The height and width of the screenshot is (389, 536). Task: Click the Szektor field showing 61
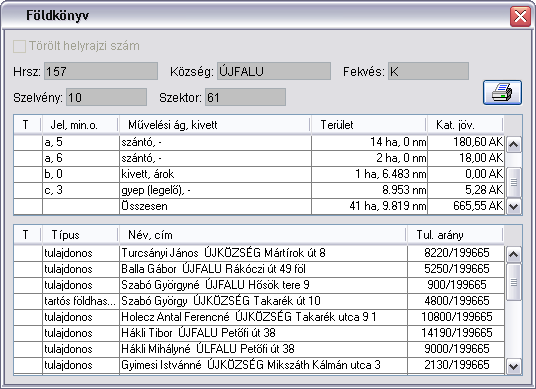pyautogui.click(x=245, y=97)
